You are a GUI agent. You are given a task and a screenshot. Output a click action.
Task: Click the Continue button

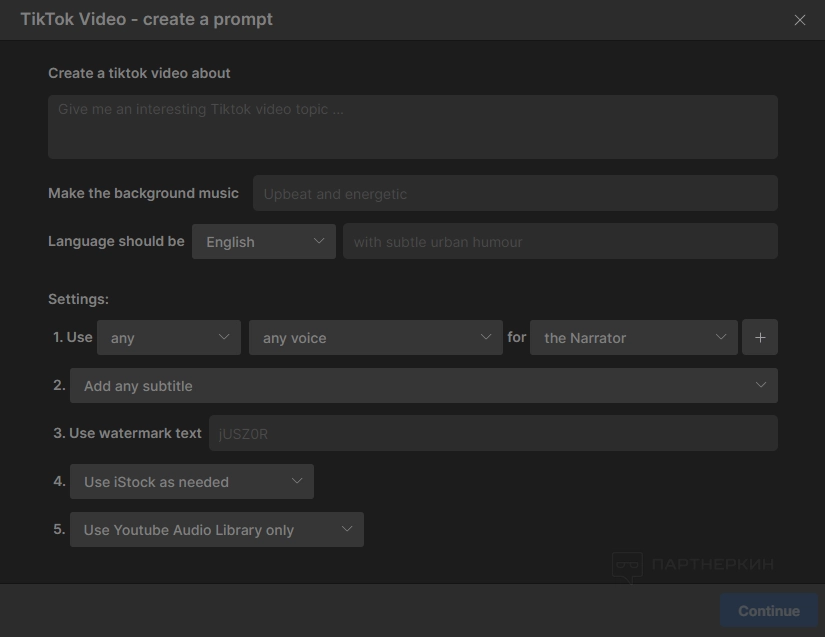coord(769,611)
